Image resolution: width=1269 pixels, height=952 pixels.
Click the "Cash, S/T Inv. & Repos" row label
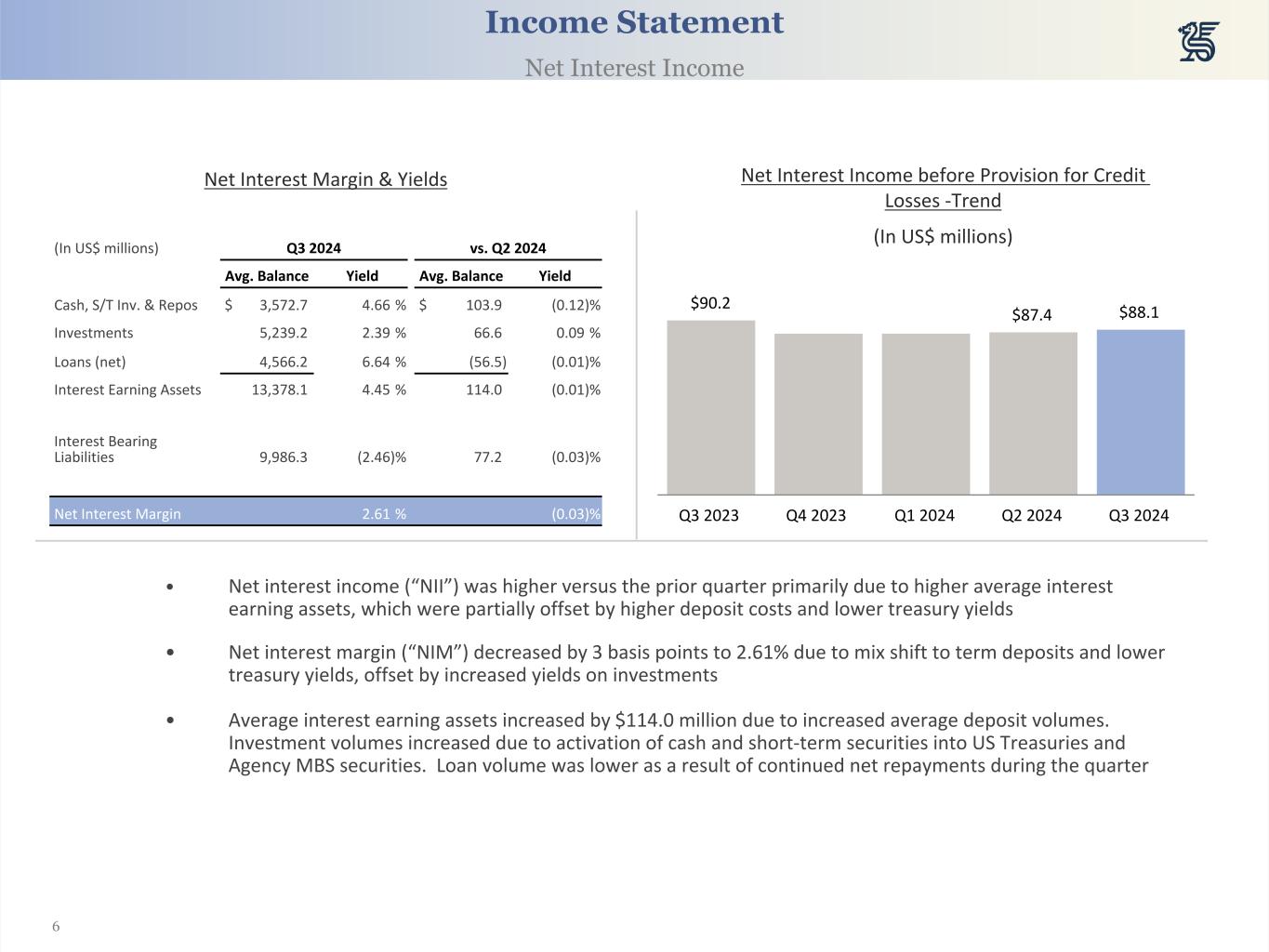click(126, 305)
